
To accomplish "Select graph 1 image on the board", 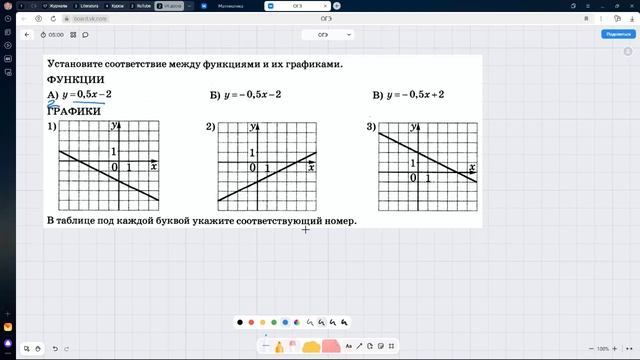I will coord(109,166).
